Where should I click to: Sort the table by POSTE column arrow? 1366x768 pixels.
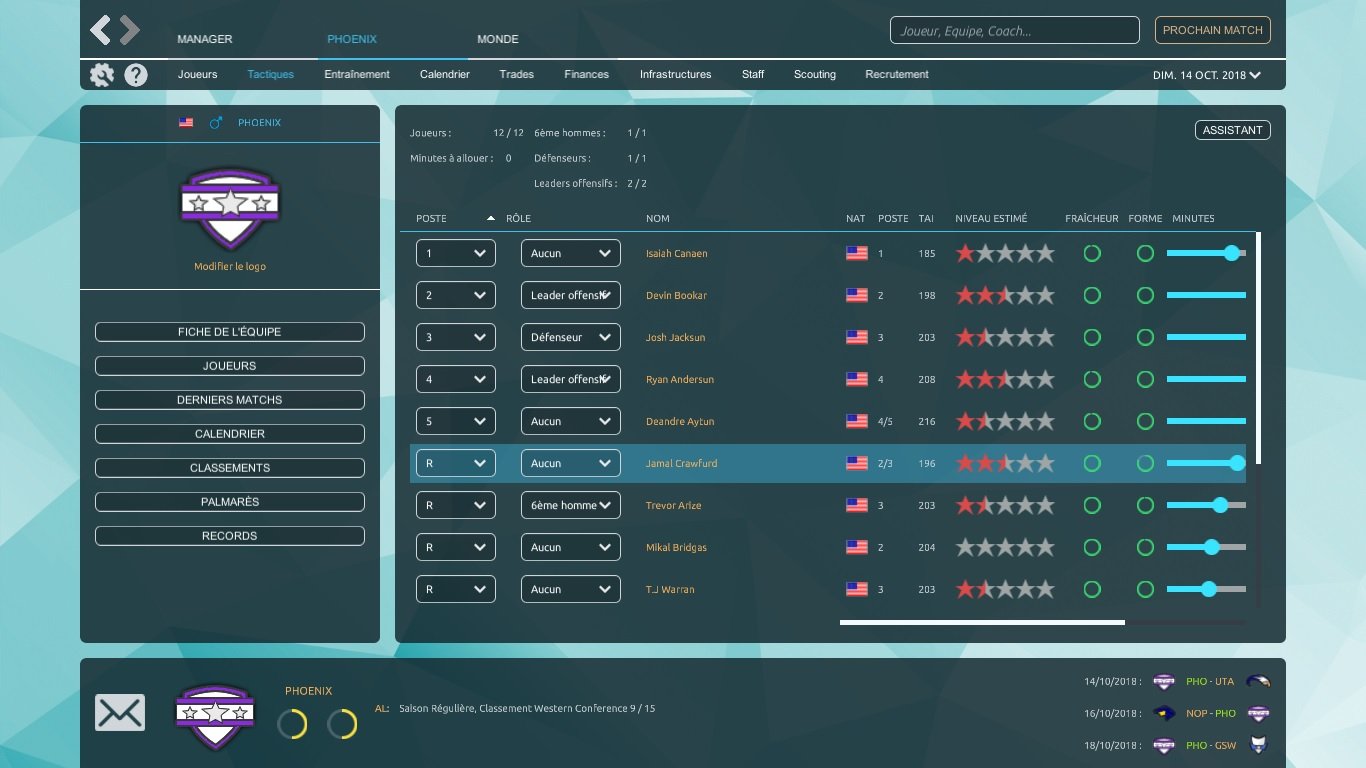(x=490, y=219)
